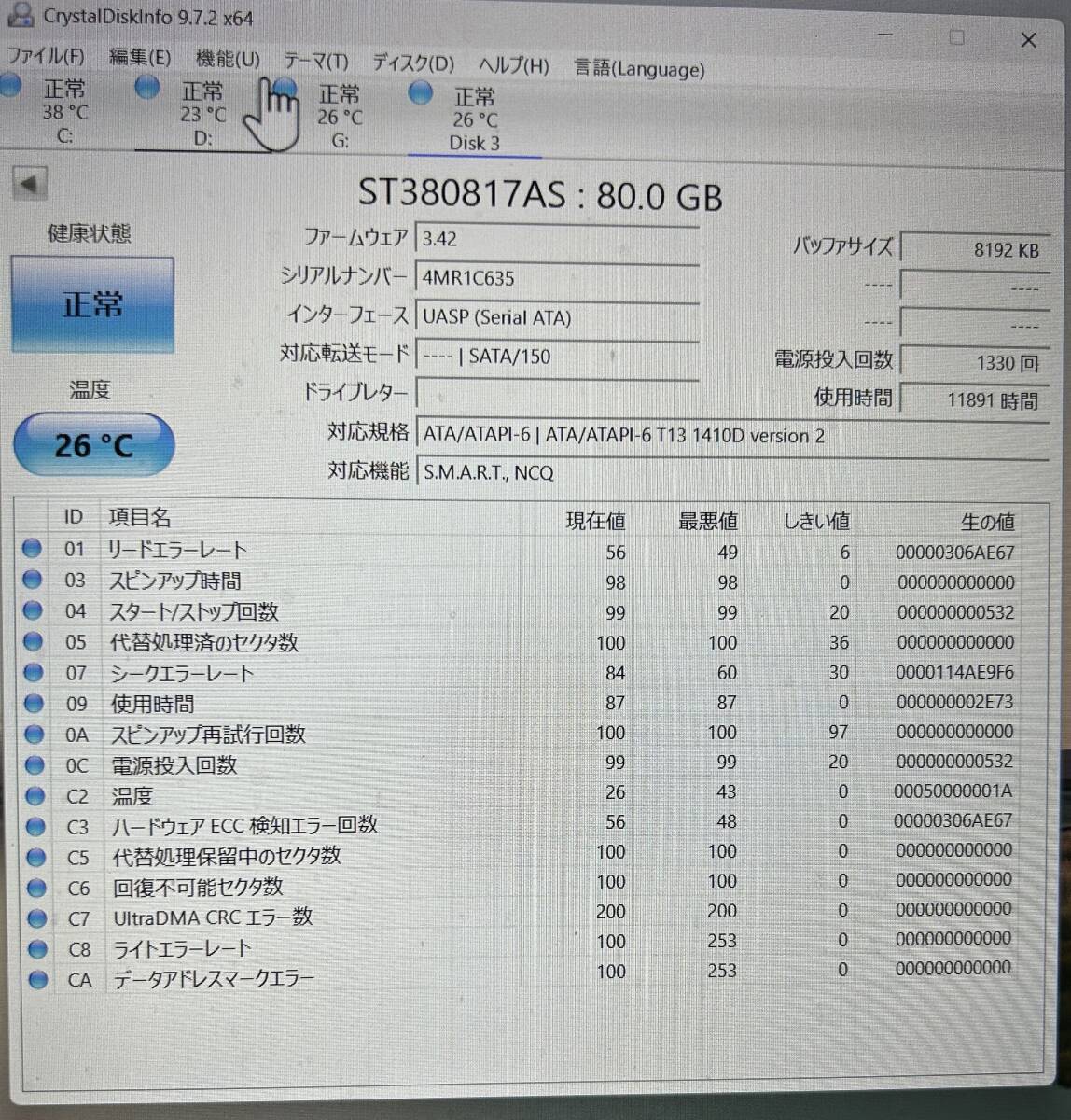Image resolution: width=1071 pixels, height=1120 pixels.
Task: Click the しきい値 column header
Action: click(817, 522)
